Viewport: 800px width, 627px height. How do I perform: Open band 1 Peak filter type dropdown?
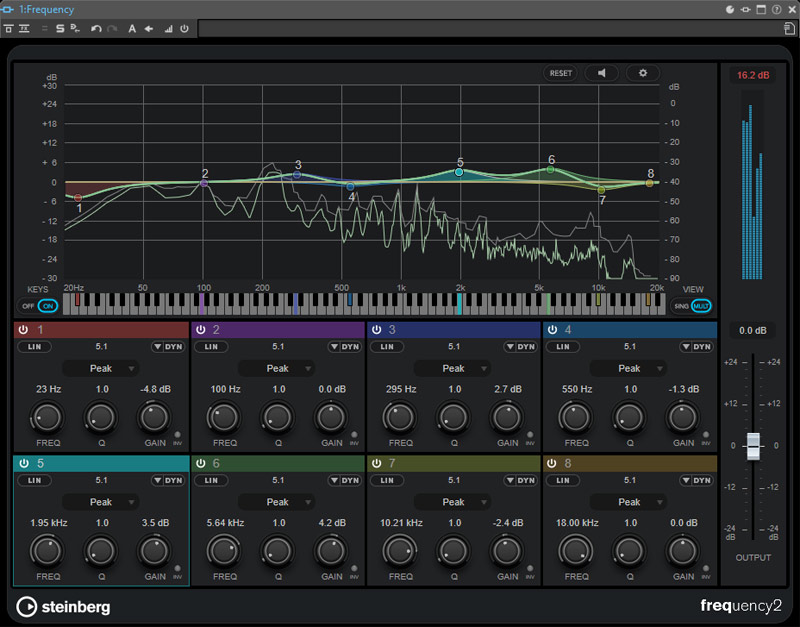tap(102, 368)
